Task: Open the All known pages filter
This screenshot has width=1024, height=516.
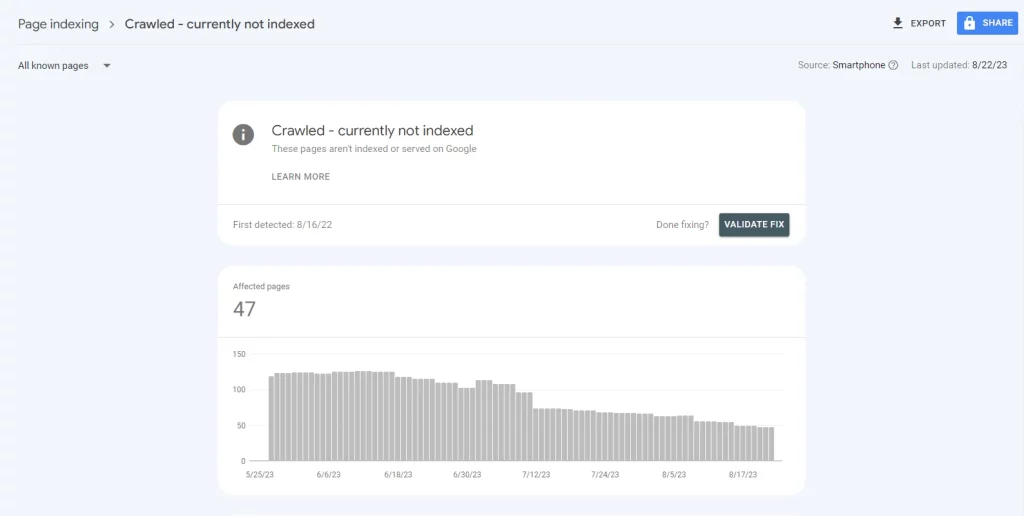Action: tap(64, 65)
